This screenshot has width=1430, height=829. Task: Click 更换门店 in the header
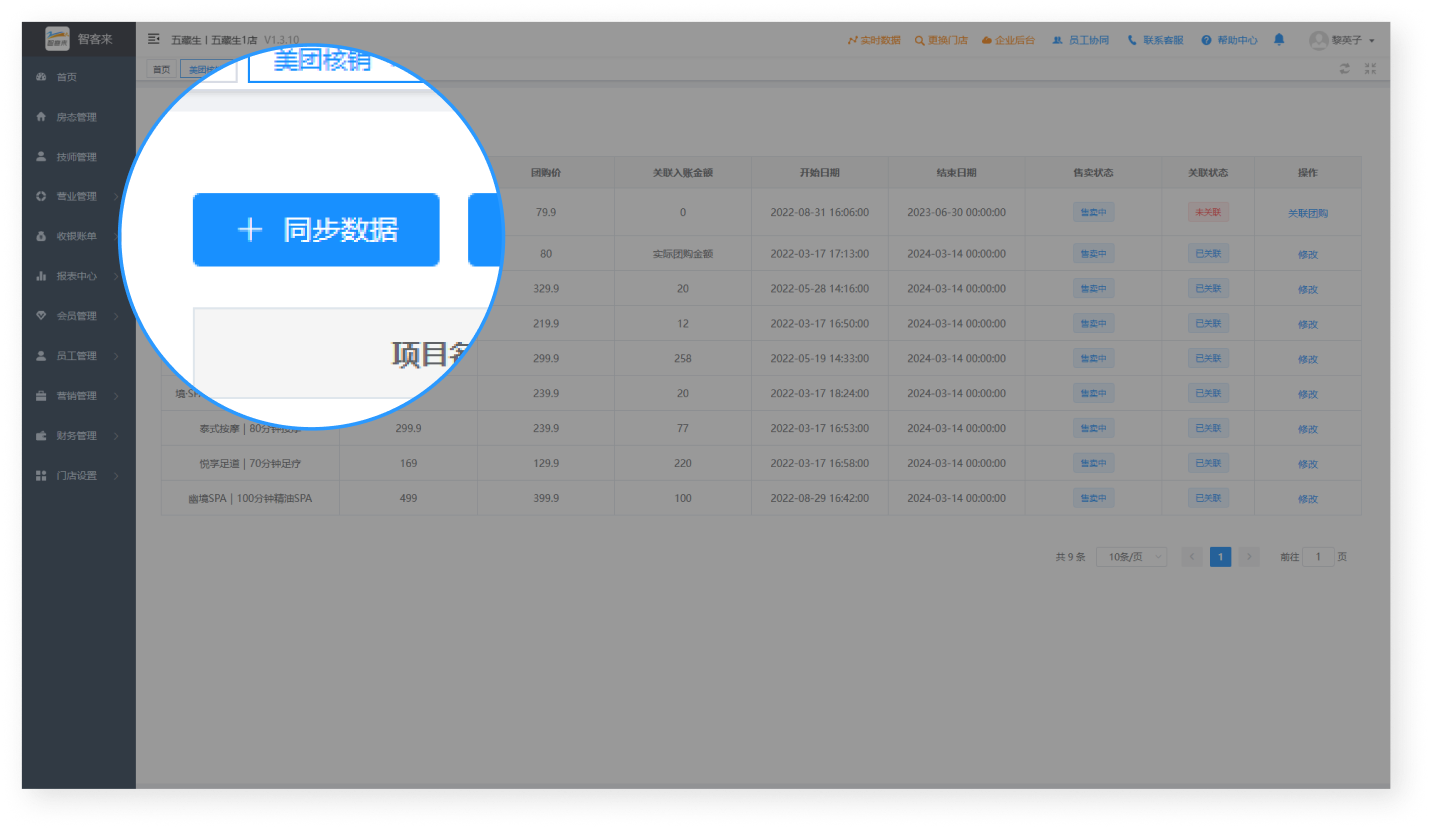coord(941,40)
